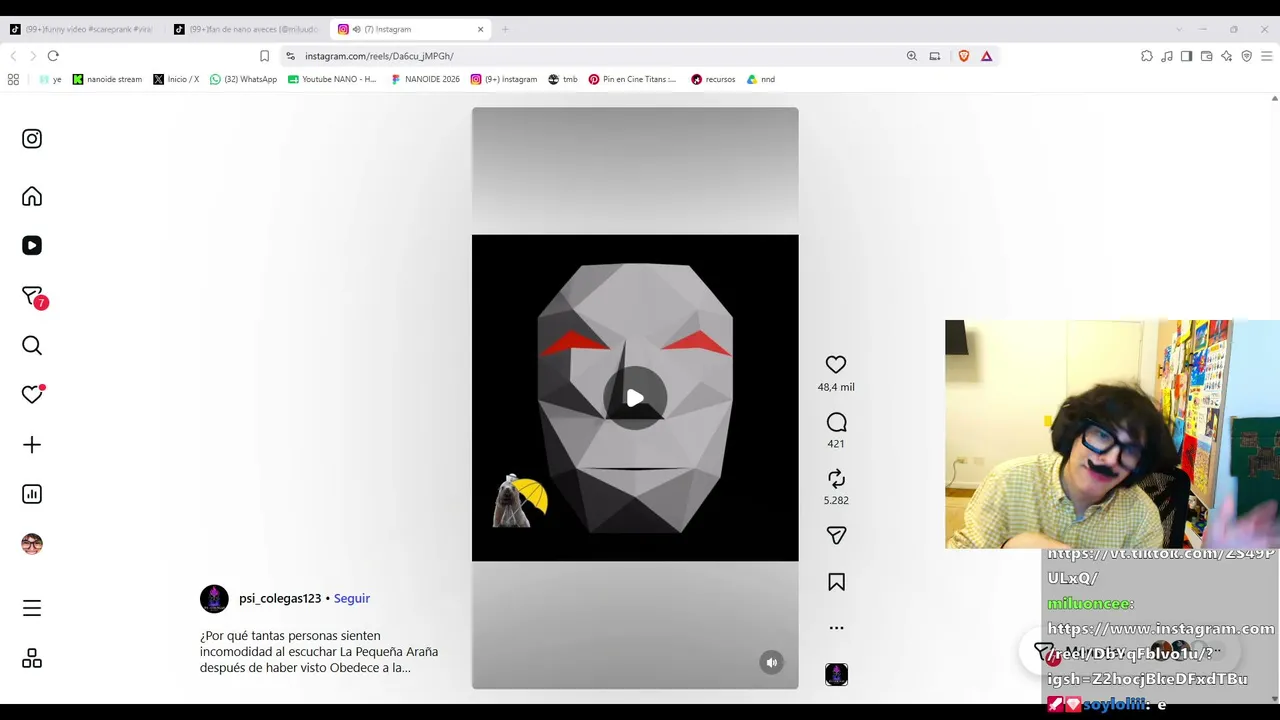Open the VPN shield icon in toolbar
1280x720 pixels.
pos(1246,56)
